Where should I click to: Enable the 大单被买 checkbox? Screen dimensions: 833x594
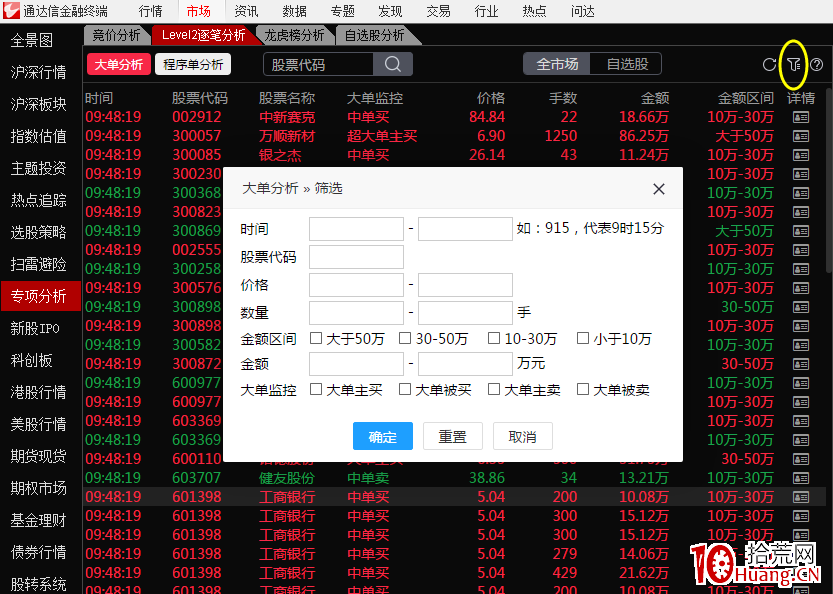[405, 389]
